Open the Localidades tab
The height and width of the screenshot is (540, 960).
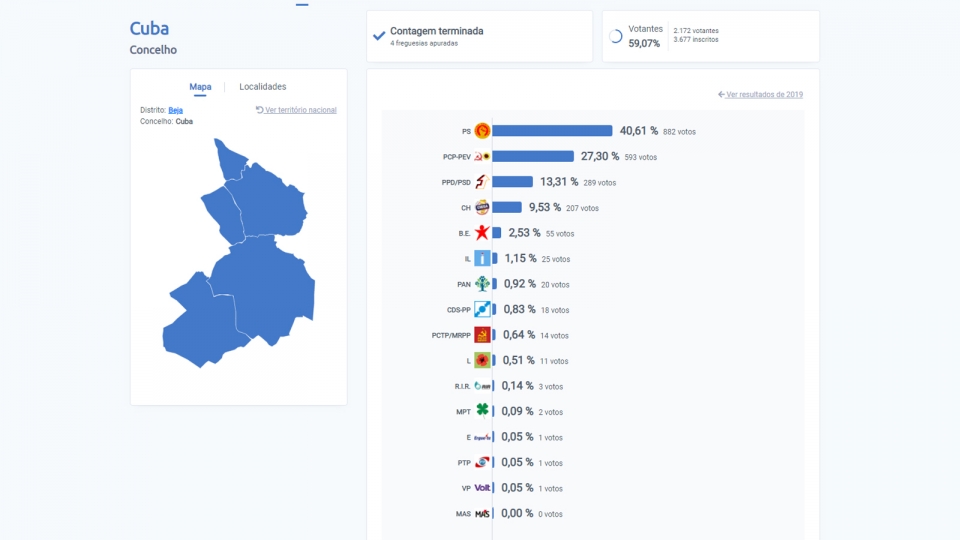263,87
